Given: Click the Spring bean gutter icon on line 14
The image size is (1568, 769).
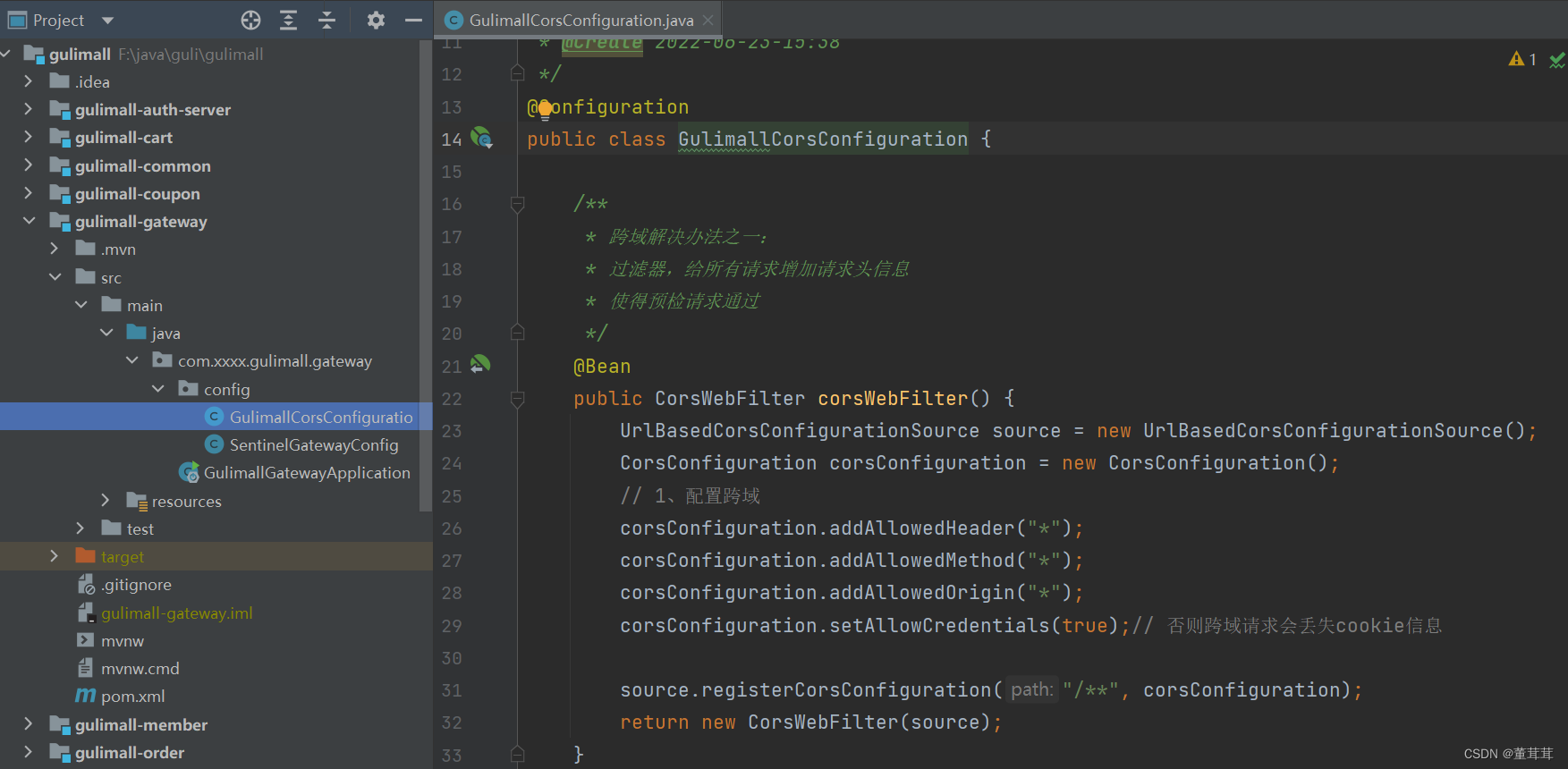Looking at the screenshot, I should coord(481,138).
